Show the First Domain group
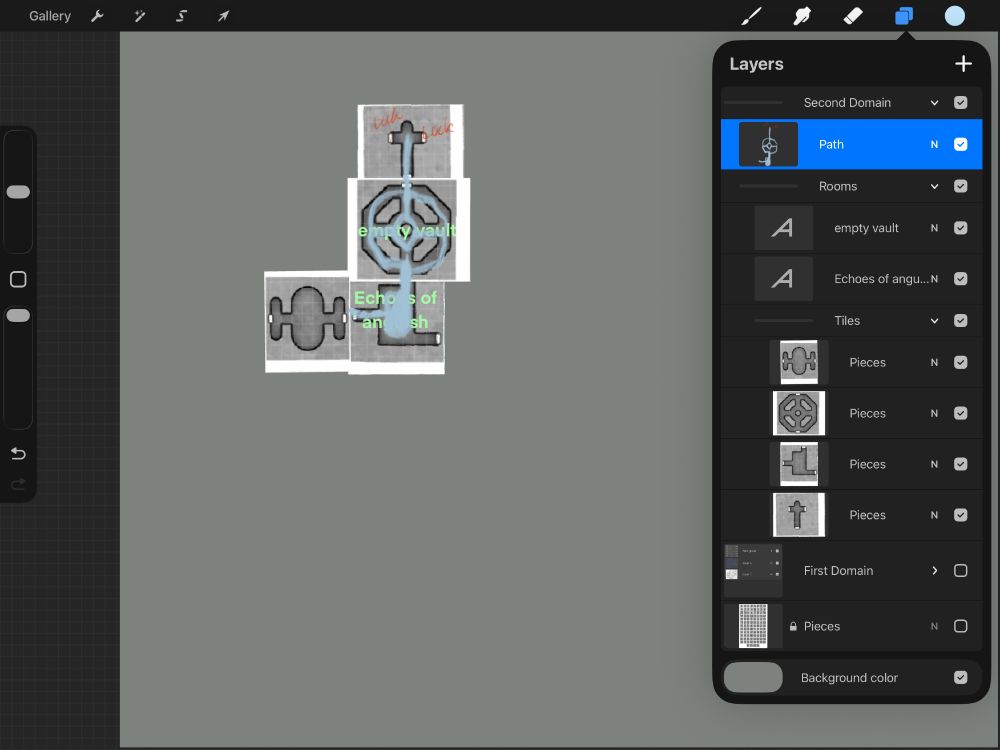The height and width of the screenshot is (750, 1000). pos(960,571)
